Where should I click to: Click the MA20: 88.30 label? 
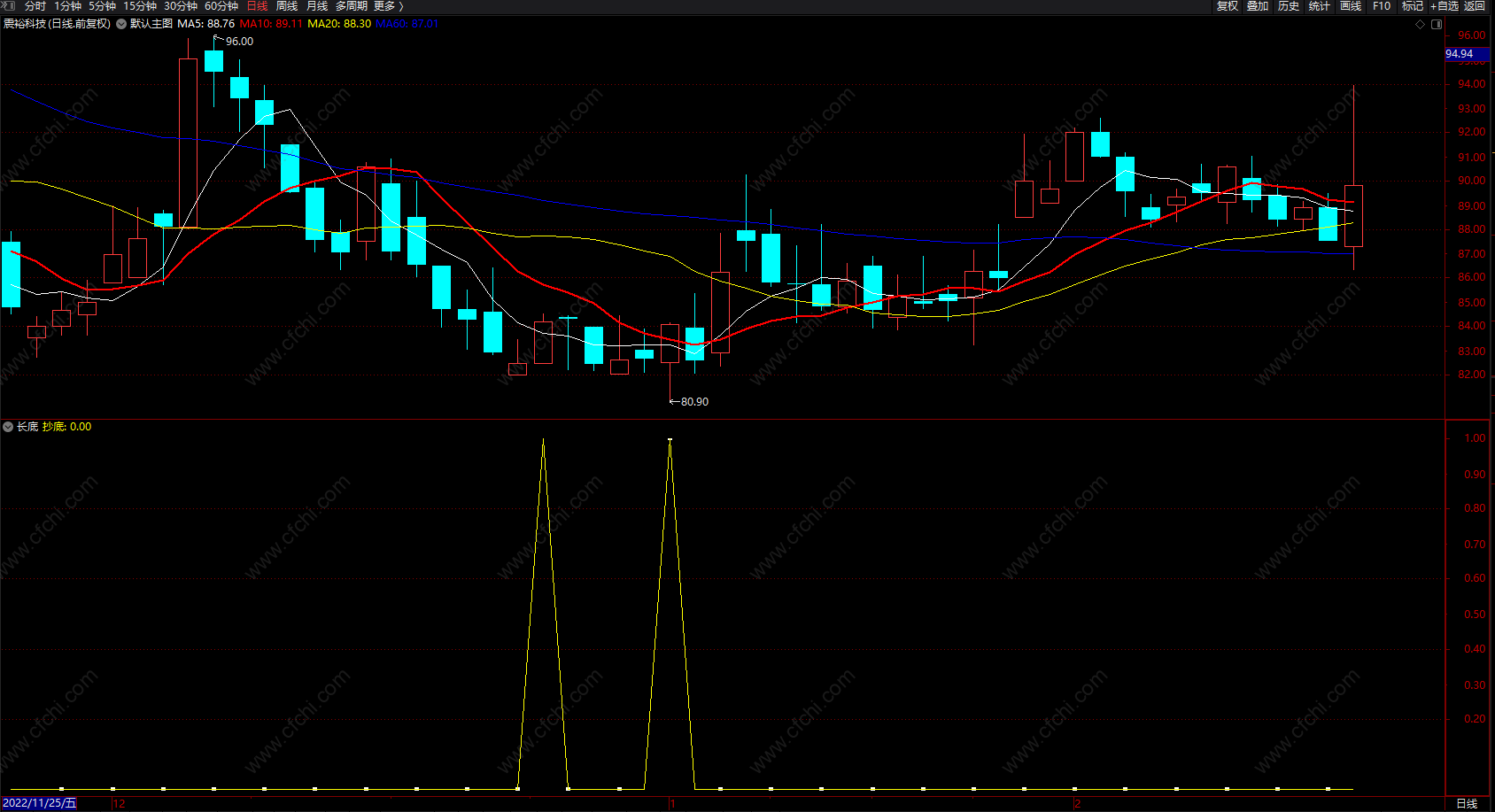click(339, 24)
